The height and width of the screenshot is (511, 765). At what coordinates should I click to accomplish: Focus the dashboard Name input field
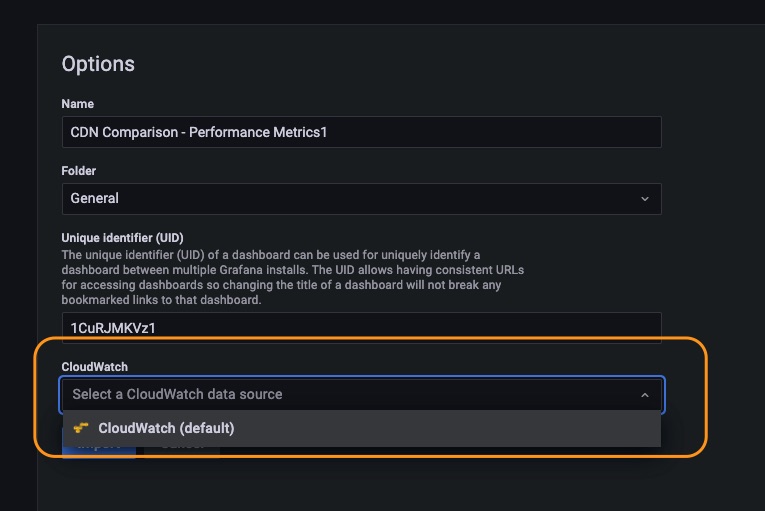pos(362,132)
